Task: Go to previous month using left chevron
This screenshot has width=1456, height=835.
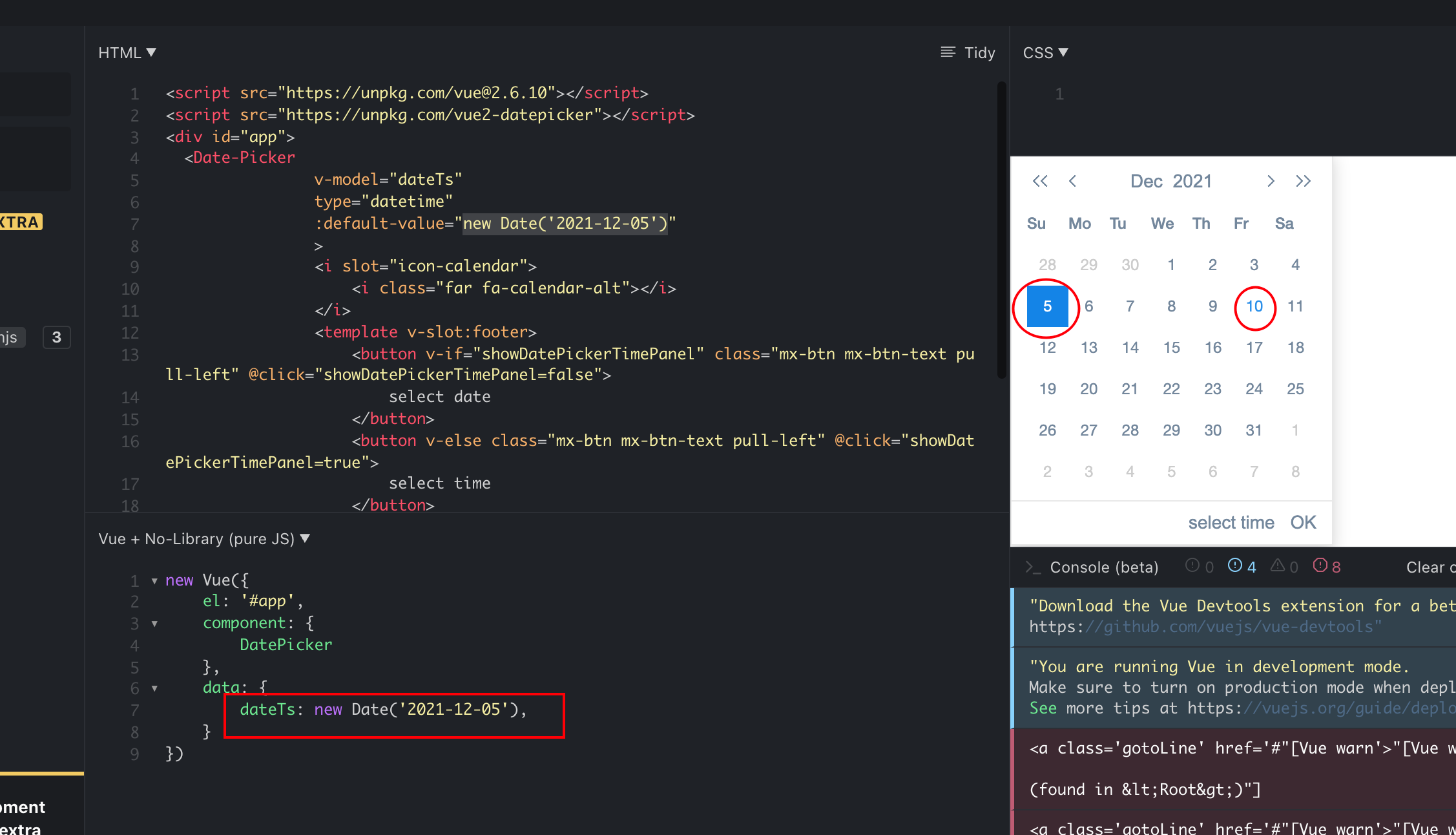Action: [1073, 182]
